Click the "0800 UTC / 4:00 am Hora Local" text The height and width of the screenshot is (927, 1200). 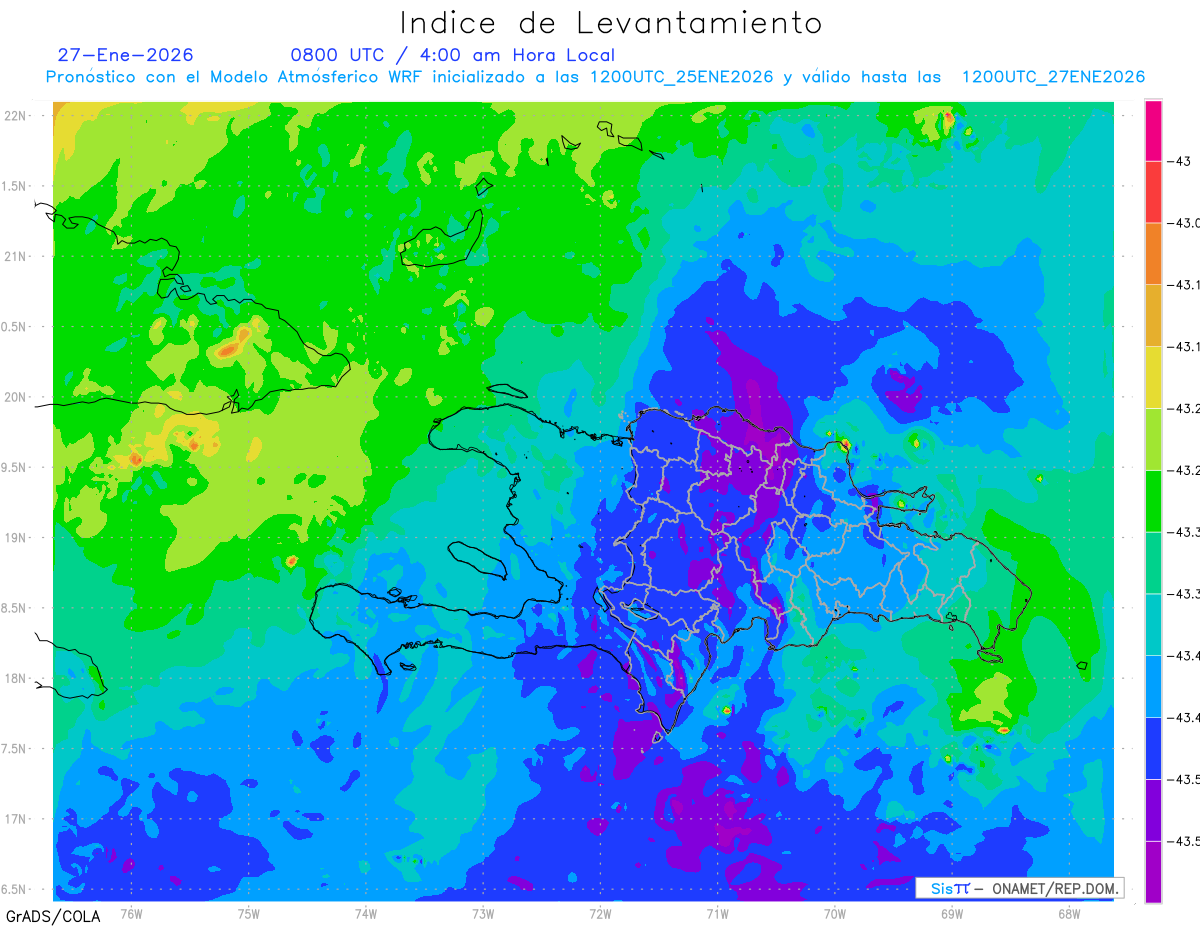452,55
